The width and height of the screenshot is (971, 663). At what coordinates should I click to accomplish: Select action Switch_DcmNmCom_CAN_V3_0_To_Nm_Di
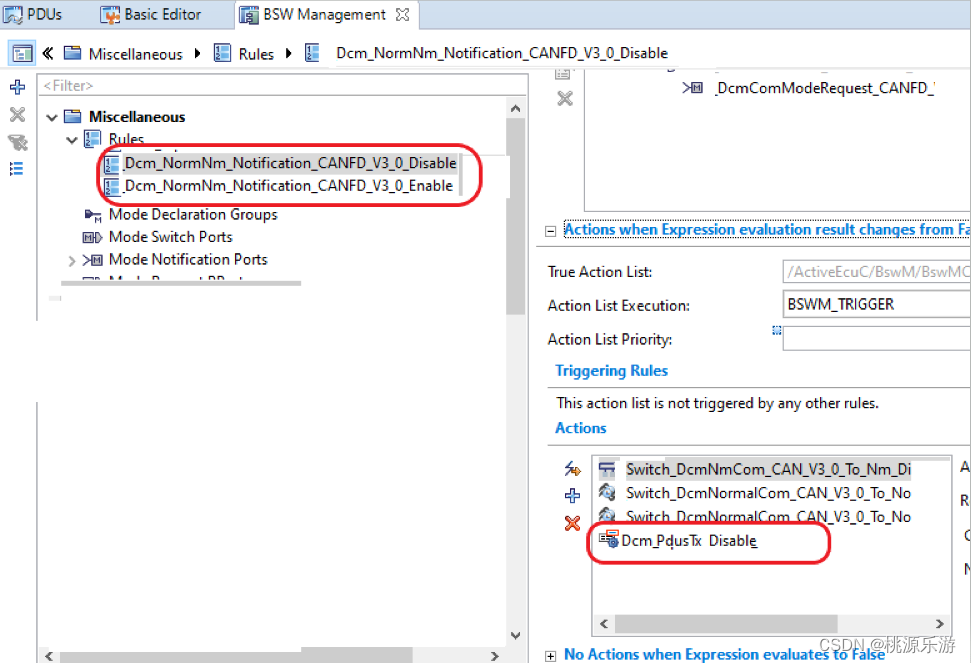point(768,469)
